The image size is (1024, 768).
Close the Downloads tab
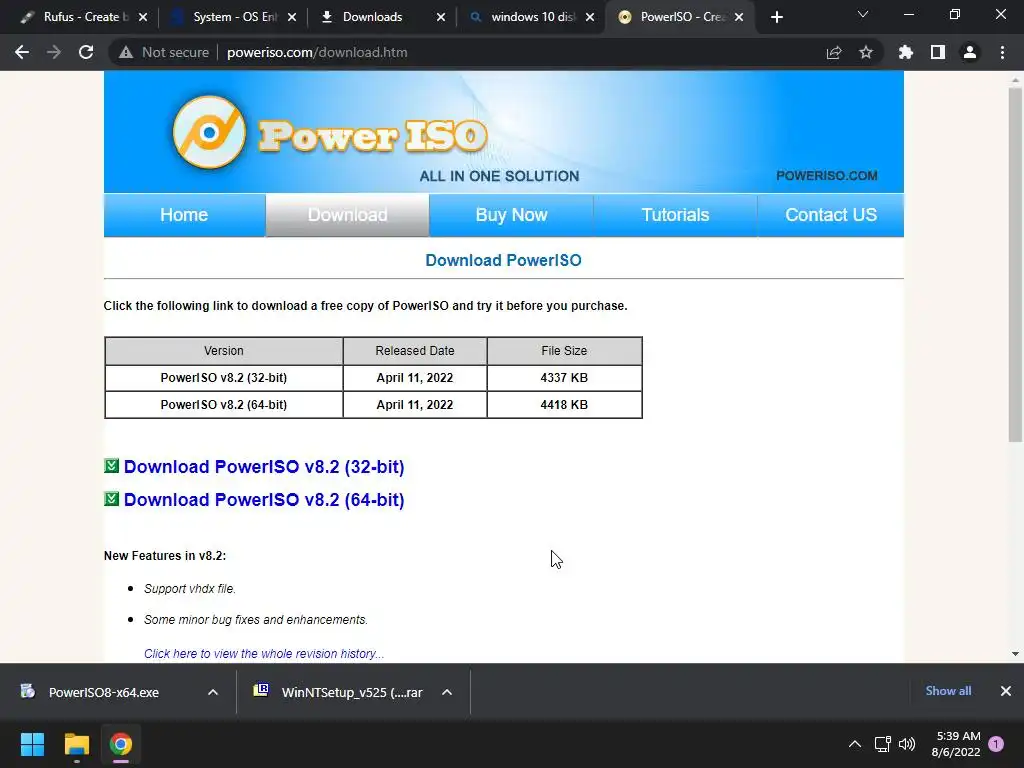tap(441, 17)
